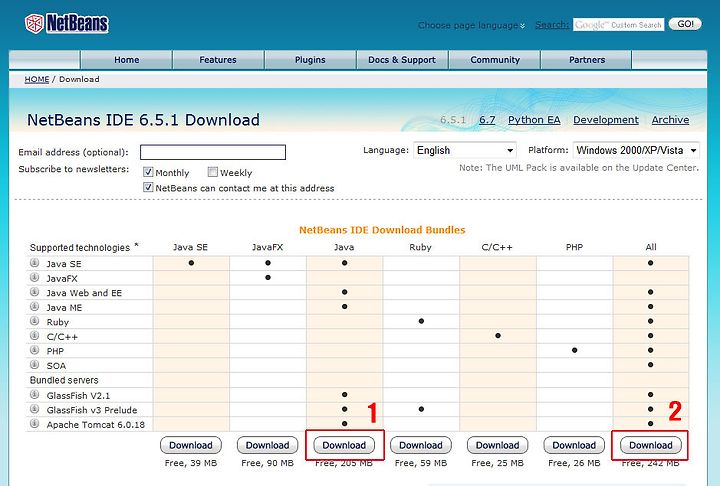Open the Partners navigation tab

coord(587,60)
